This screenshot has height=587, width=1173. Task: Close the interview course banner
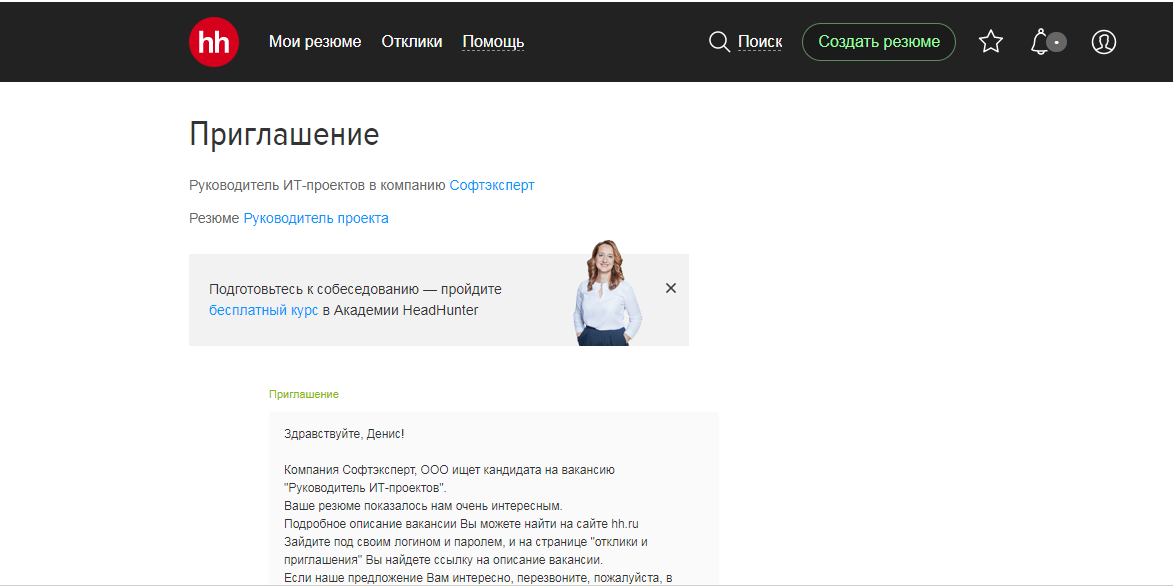point(671,288)
